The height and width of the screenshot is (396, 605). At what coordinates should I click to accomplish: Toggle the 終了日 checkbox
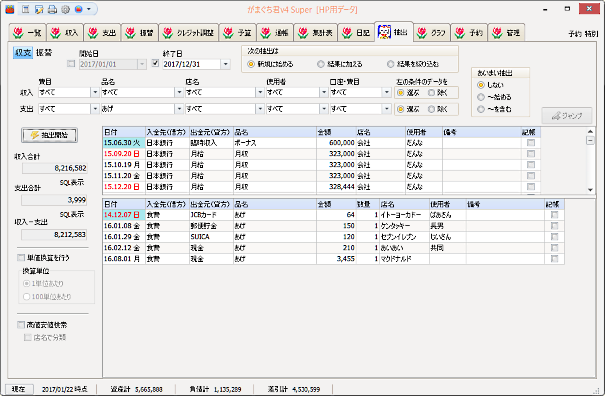(x=155, y=63)
